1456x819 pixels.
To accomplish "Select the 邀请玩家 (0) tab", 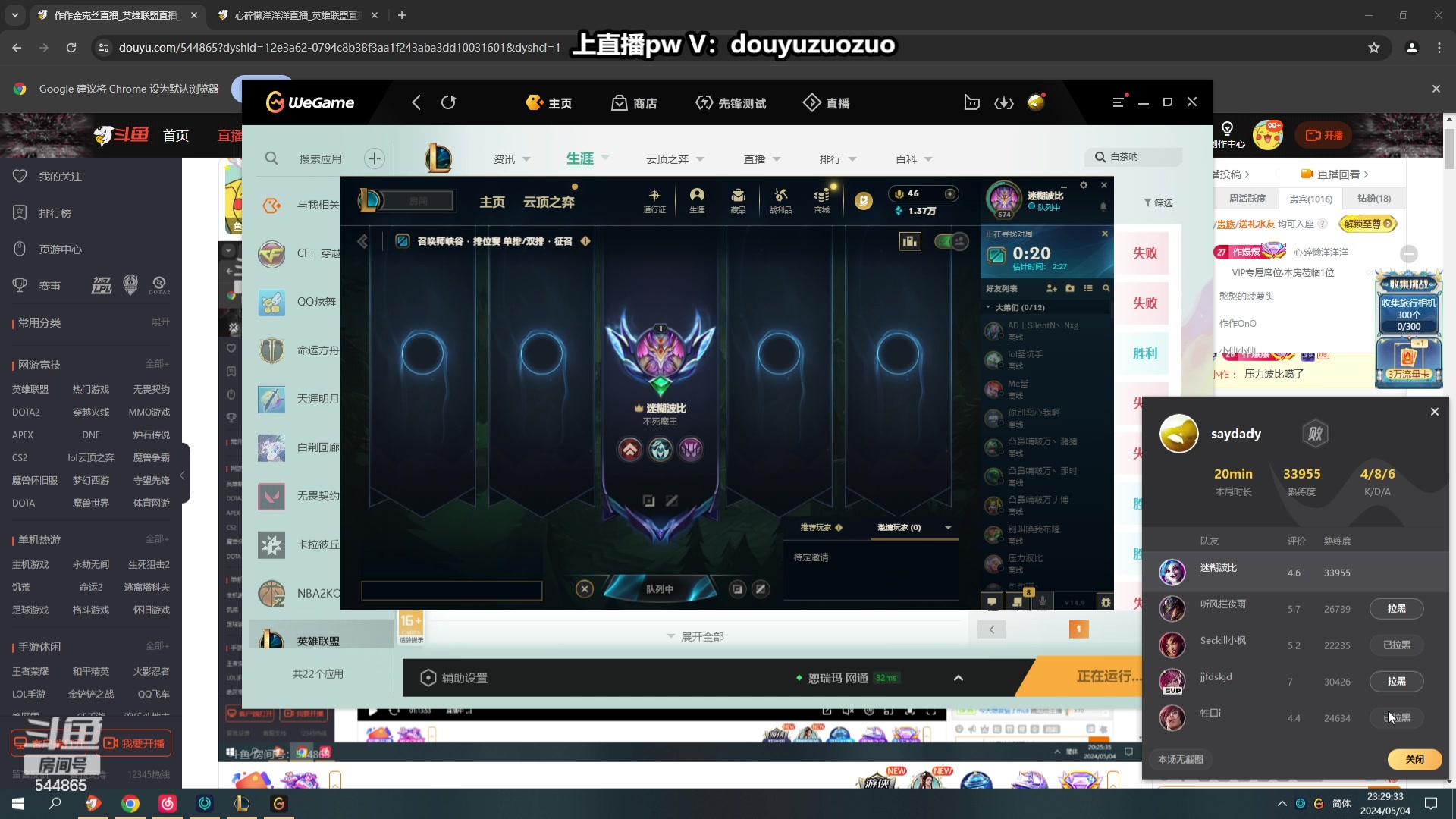I will pyautogui.click(x=899, y=527).
